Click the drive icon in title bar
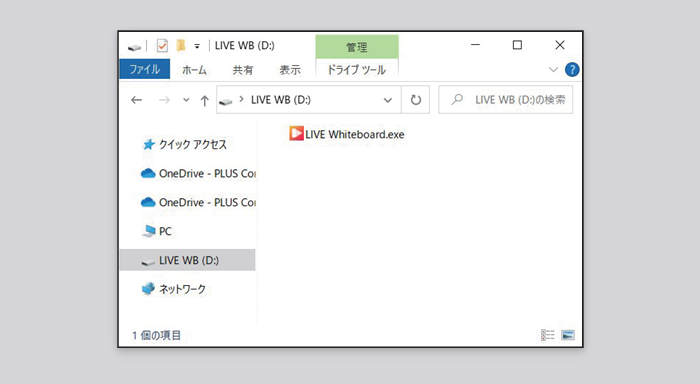 (134, 47)
